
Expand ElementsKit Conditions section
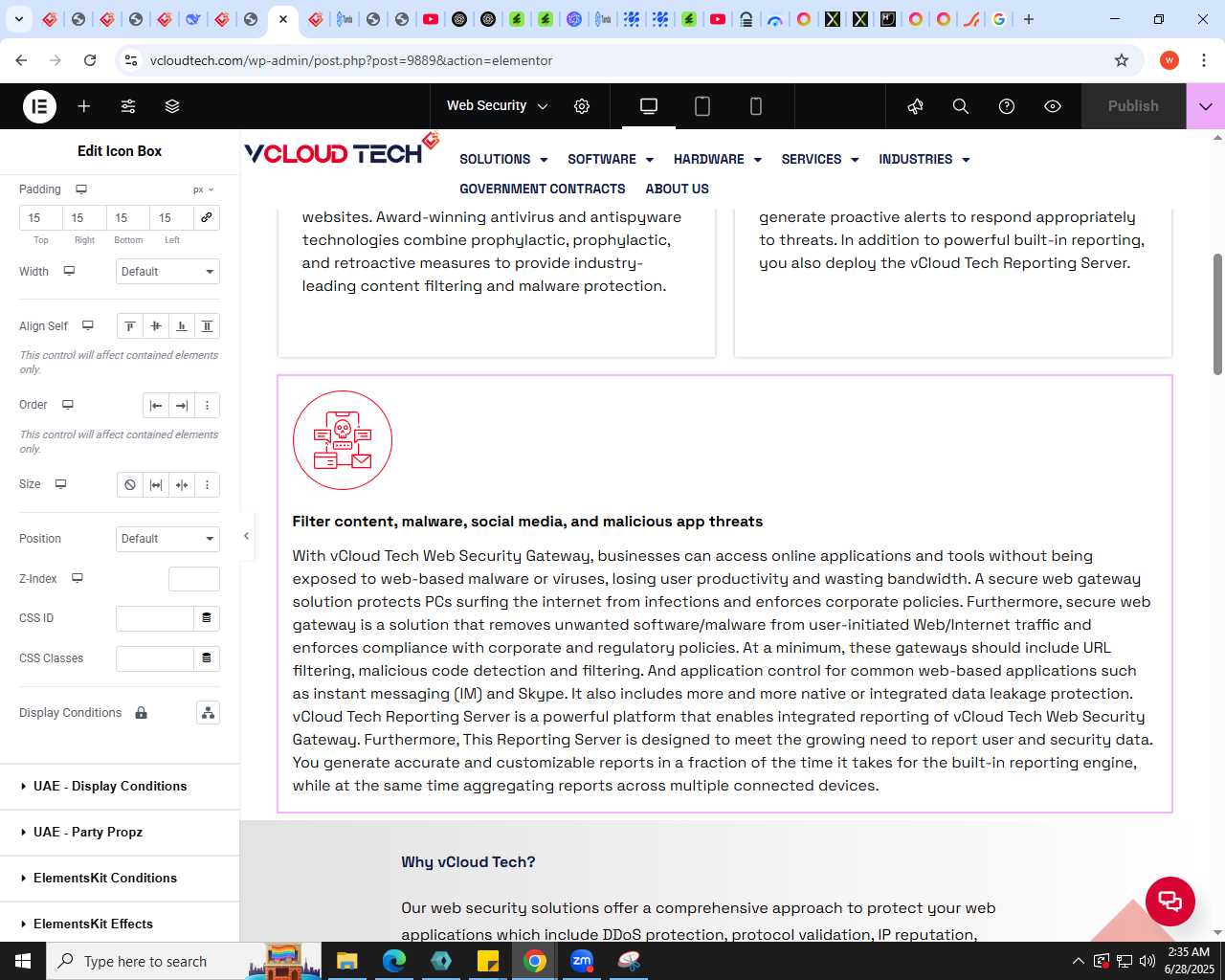[120, 879]
